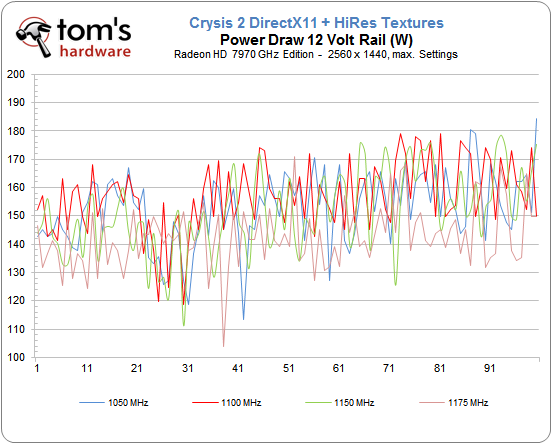Viewport: 552px width, 444px height.
Task: Click the title "Crysis 2 DirectX11 + HiRes Textures"
Action: [x=316, y=23]
